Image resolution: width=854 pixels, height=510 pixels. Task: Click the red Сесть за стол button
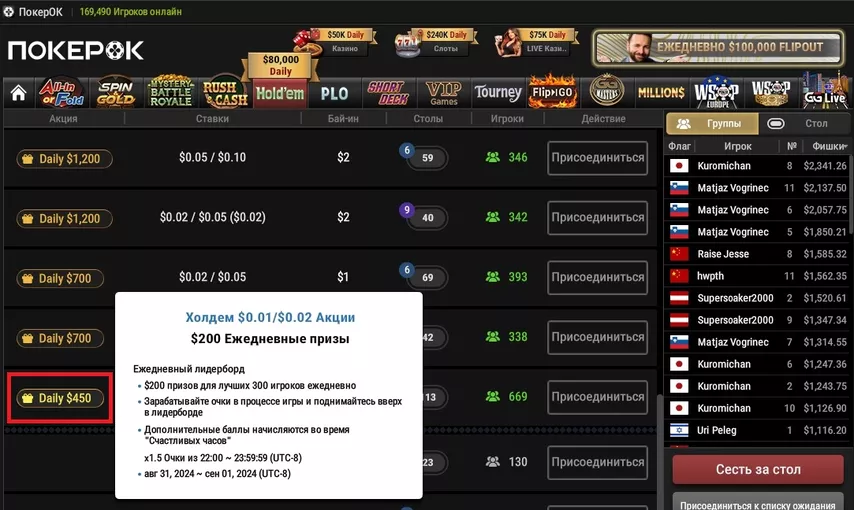pyautogui.click(x=758, y=470)
